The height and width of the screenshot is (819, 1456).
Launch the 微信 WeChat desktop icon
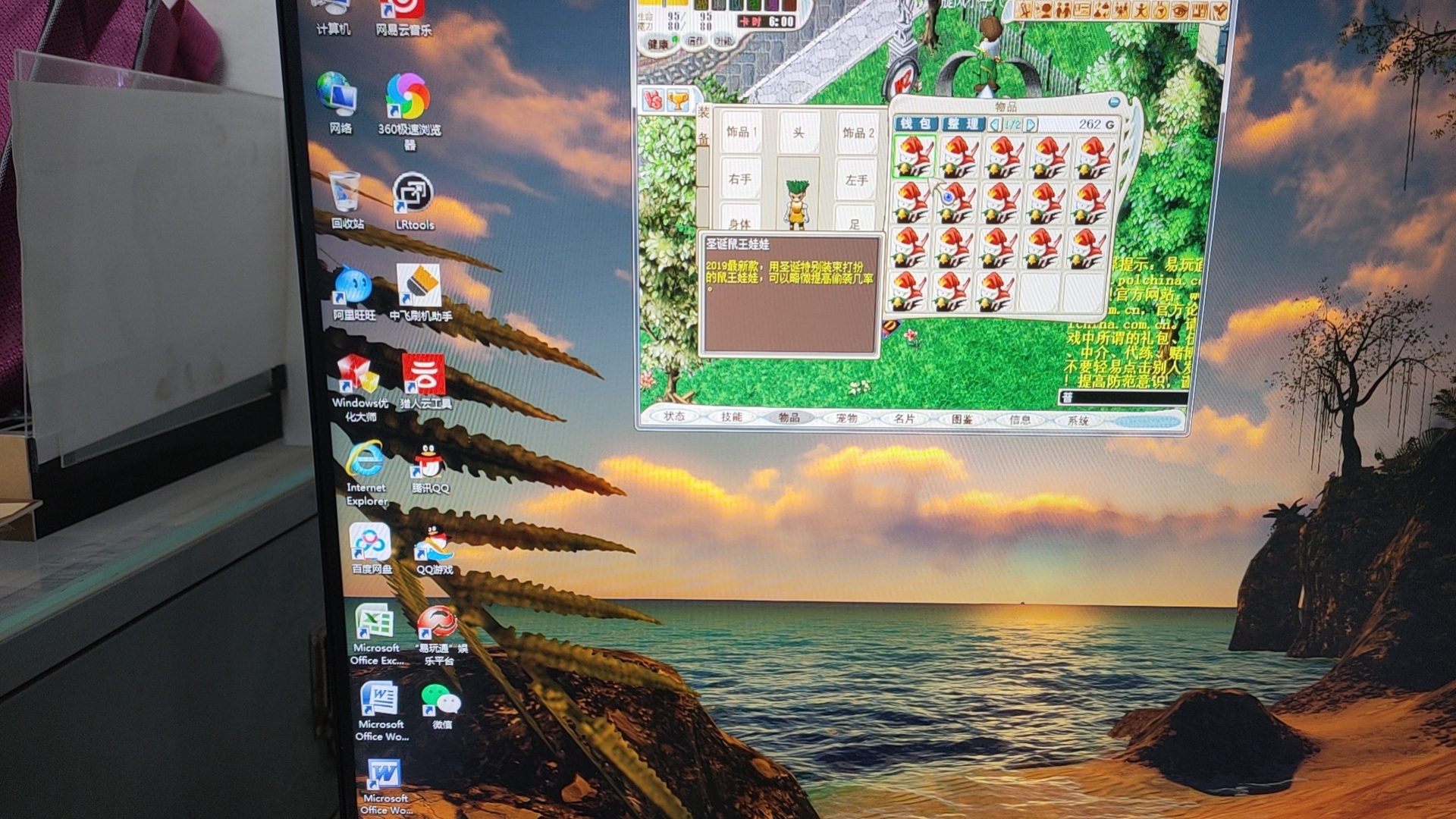[441, 706]
